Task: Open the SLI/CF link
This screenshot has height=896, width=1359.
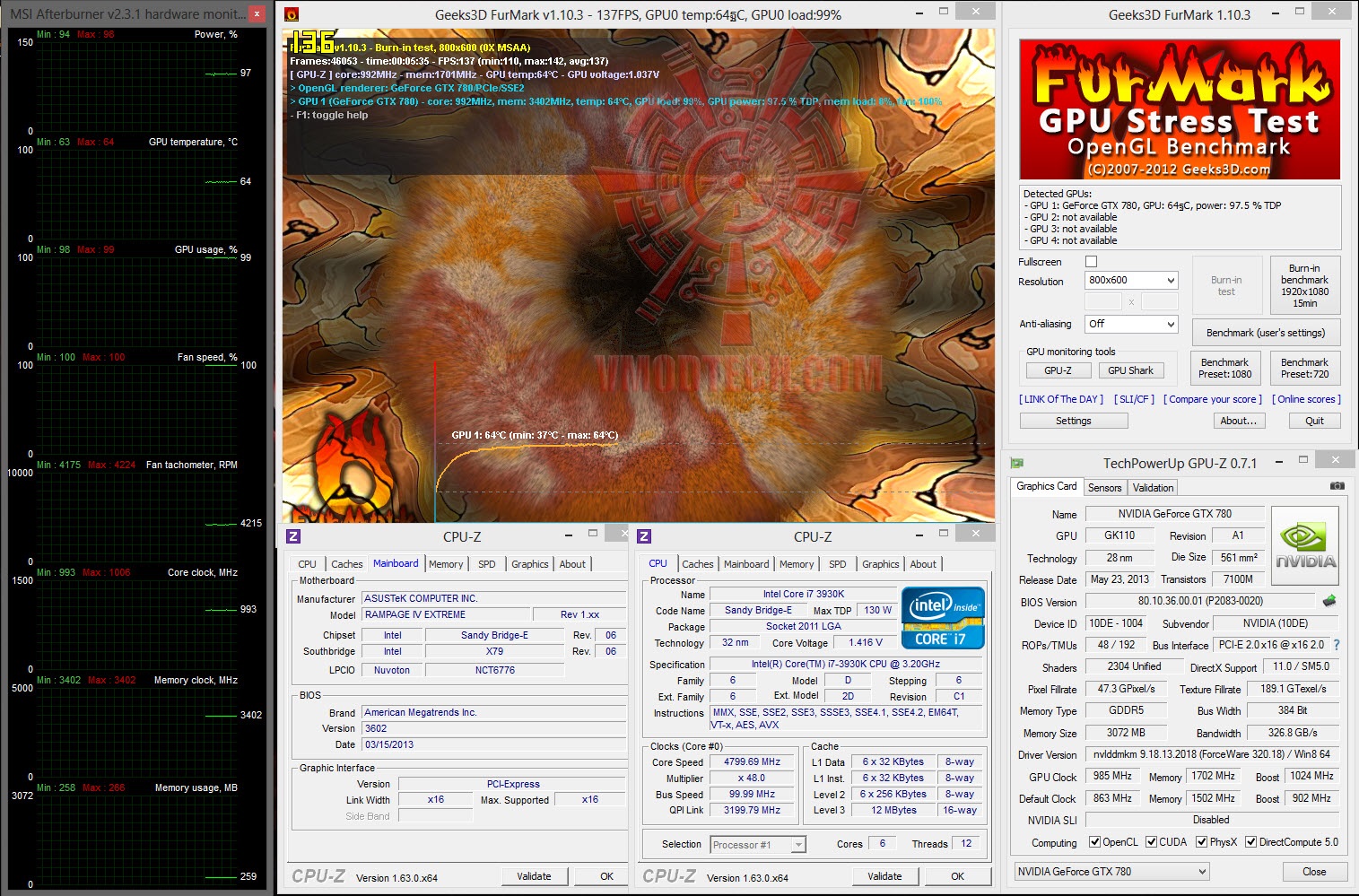Action: 1134,399
